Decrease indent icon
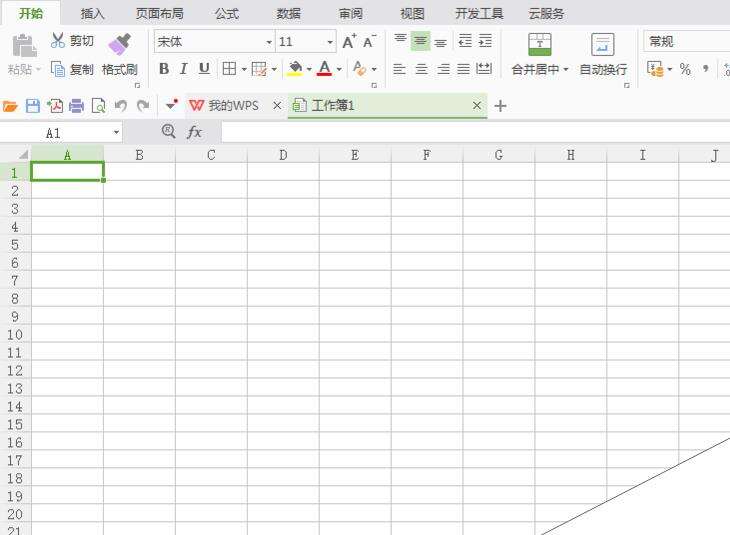The height and width of the screenshot is (535, 730). coord(465,41)
